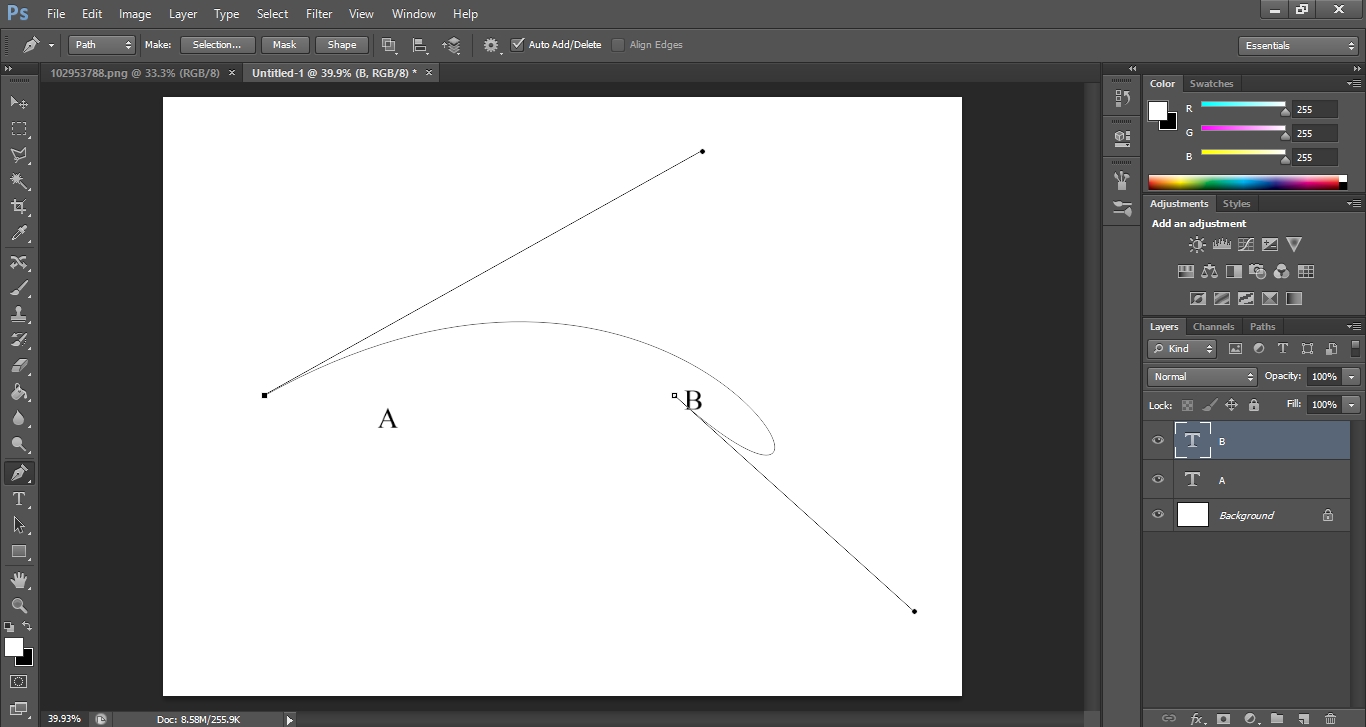1366x727 pixels.
Task: Click the Selection... button
Action: (217, 44)
